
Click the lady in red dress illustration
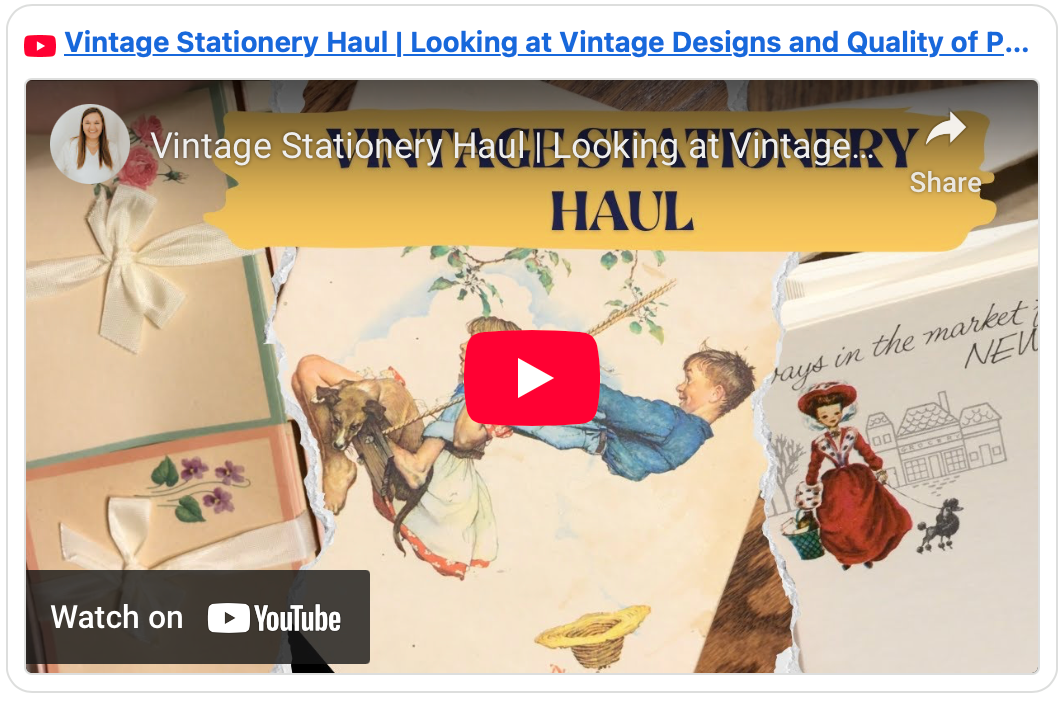pos(853,474)
